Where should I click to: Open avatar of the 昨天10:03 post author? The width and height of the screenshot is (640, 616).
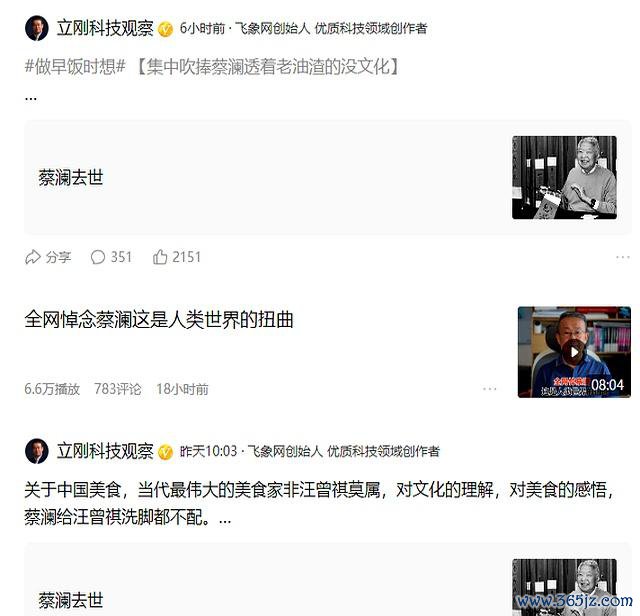[x=37, y=451]
